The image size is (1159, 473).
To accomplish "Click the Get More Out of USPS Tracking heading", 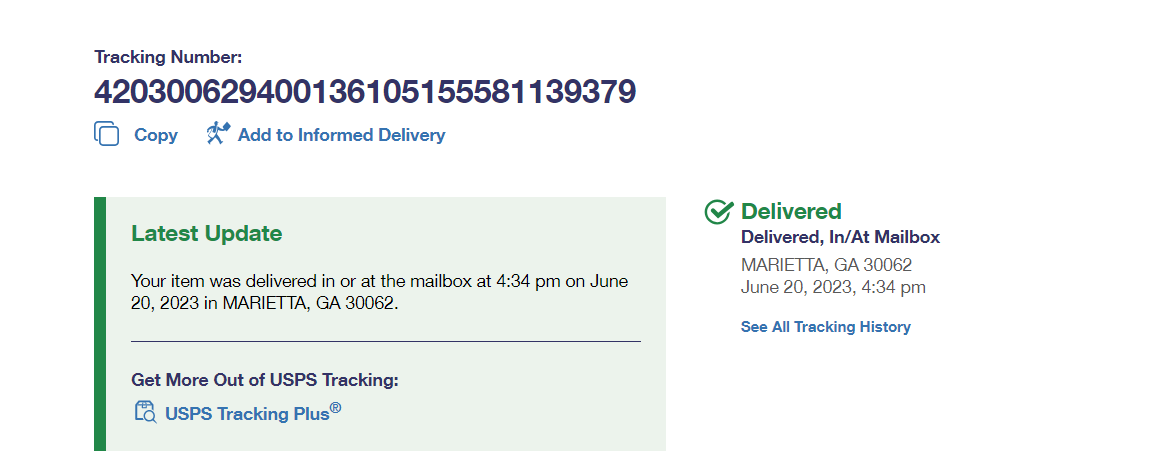I will point(265,380).
